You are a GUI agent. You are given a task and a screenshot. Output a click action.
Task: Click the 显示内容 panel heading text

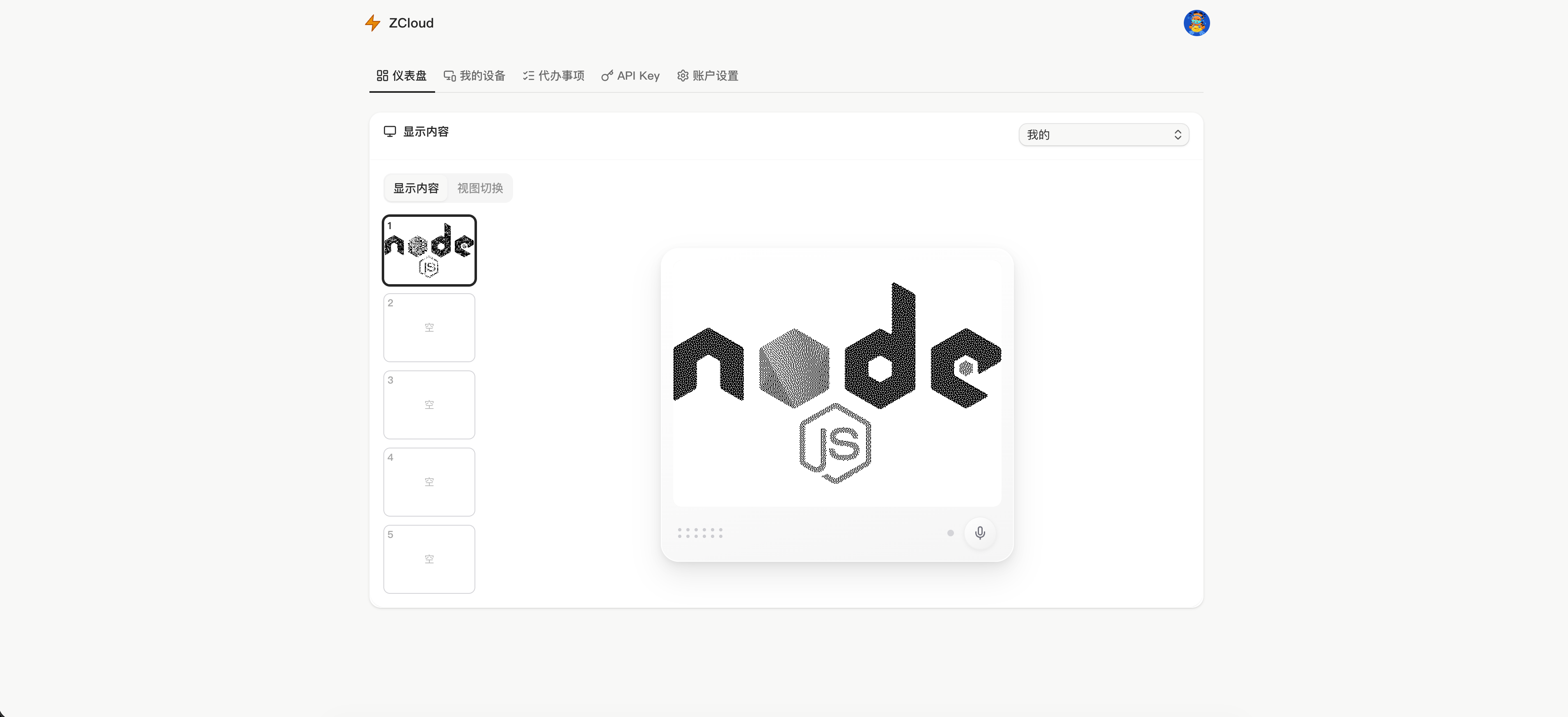click(426, 131)
